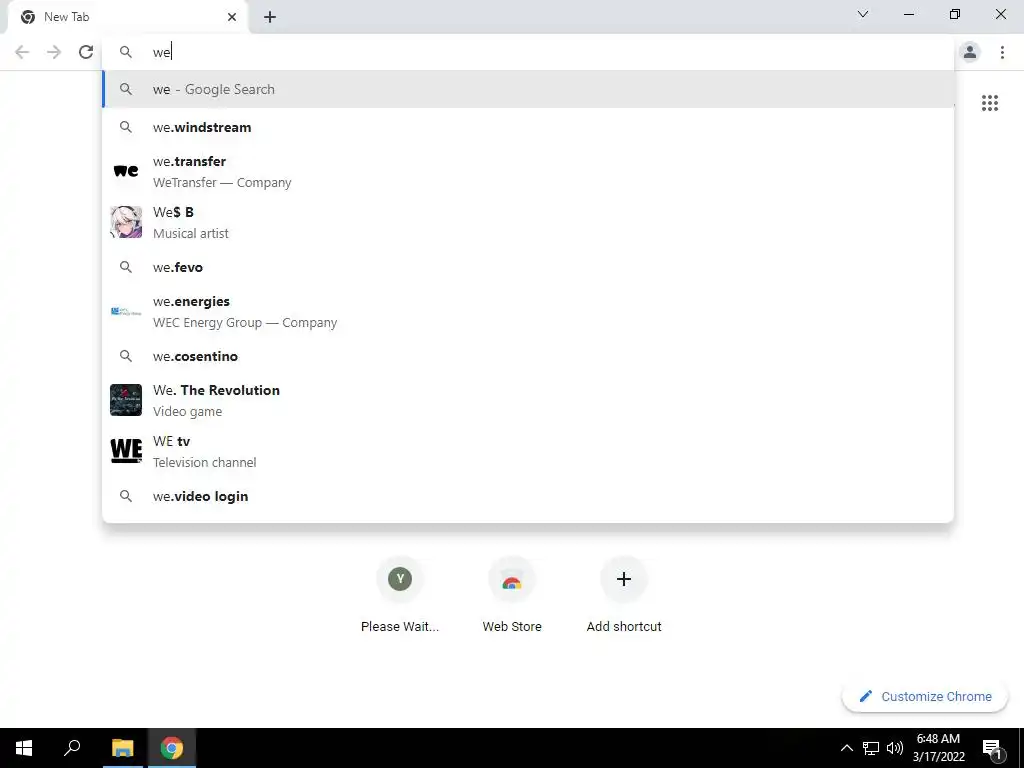Expand the tab search chevron
The height and width of the screenshot is (768, 1024).
tap(863, 14)
